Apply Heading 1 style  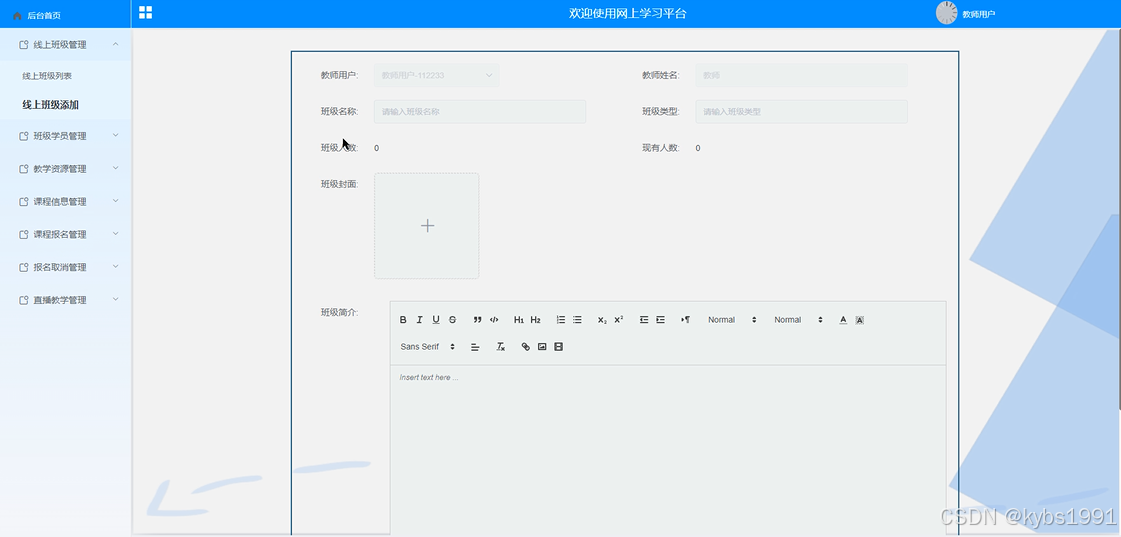pyautogui.click(x=519, y=320)
